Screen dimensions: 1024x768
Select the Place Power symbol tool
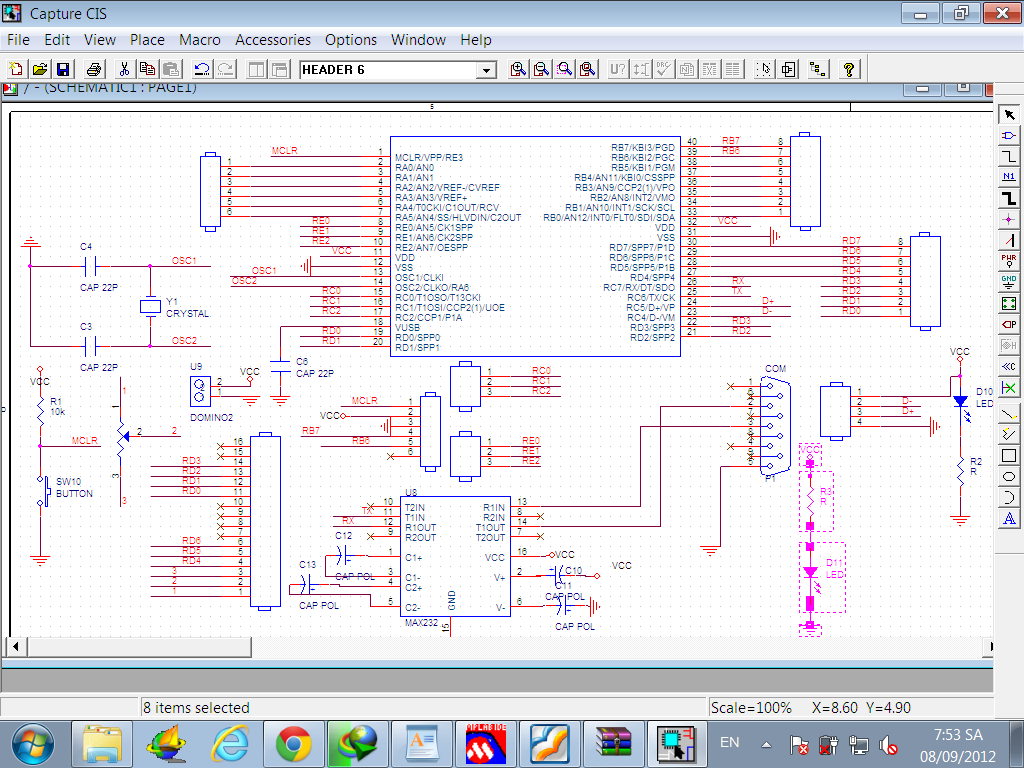pos(1009,261)
